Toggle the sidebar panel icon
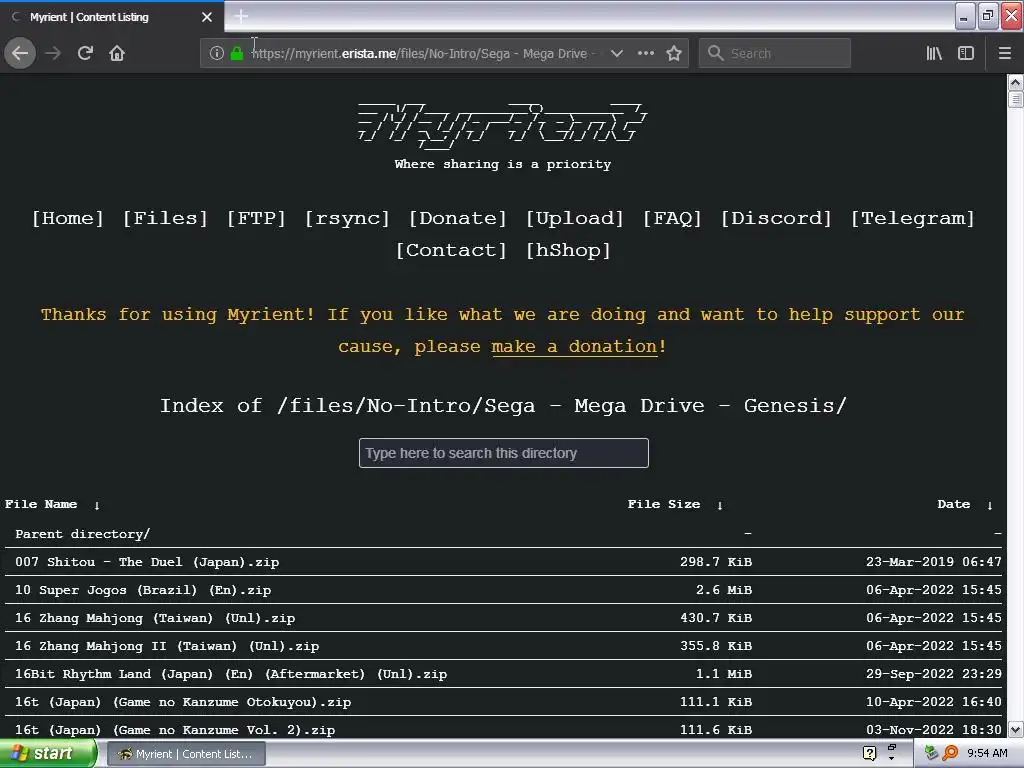Viewport: 1024px width, 768px height. coord(966,53)
